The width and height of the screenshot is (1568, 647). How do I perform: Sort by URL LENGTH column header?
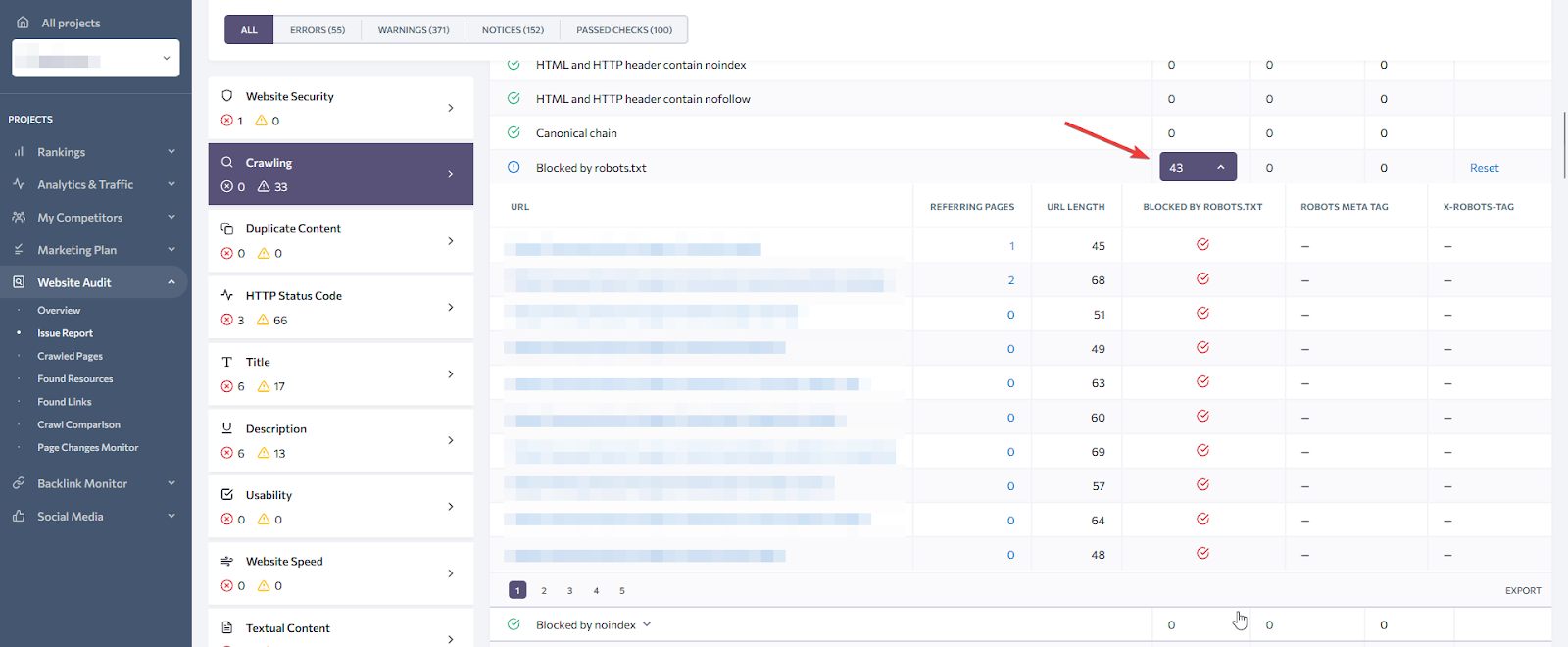point(1075,207)
